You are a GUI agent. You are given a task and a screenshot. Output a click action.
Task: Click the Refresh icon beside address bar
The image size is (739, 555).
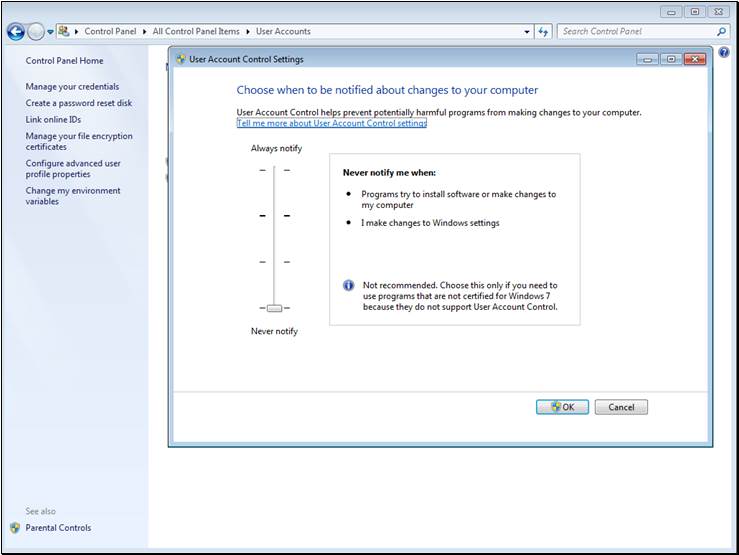(543, 32)
